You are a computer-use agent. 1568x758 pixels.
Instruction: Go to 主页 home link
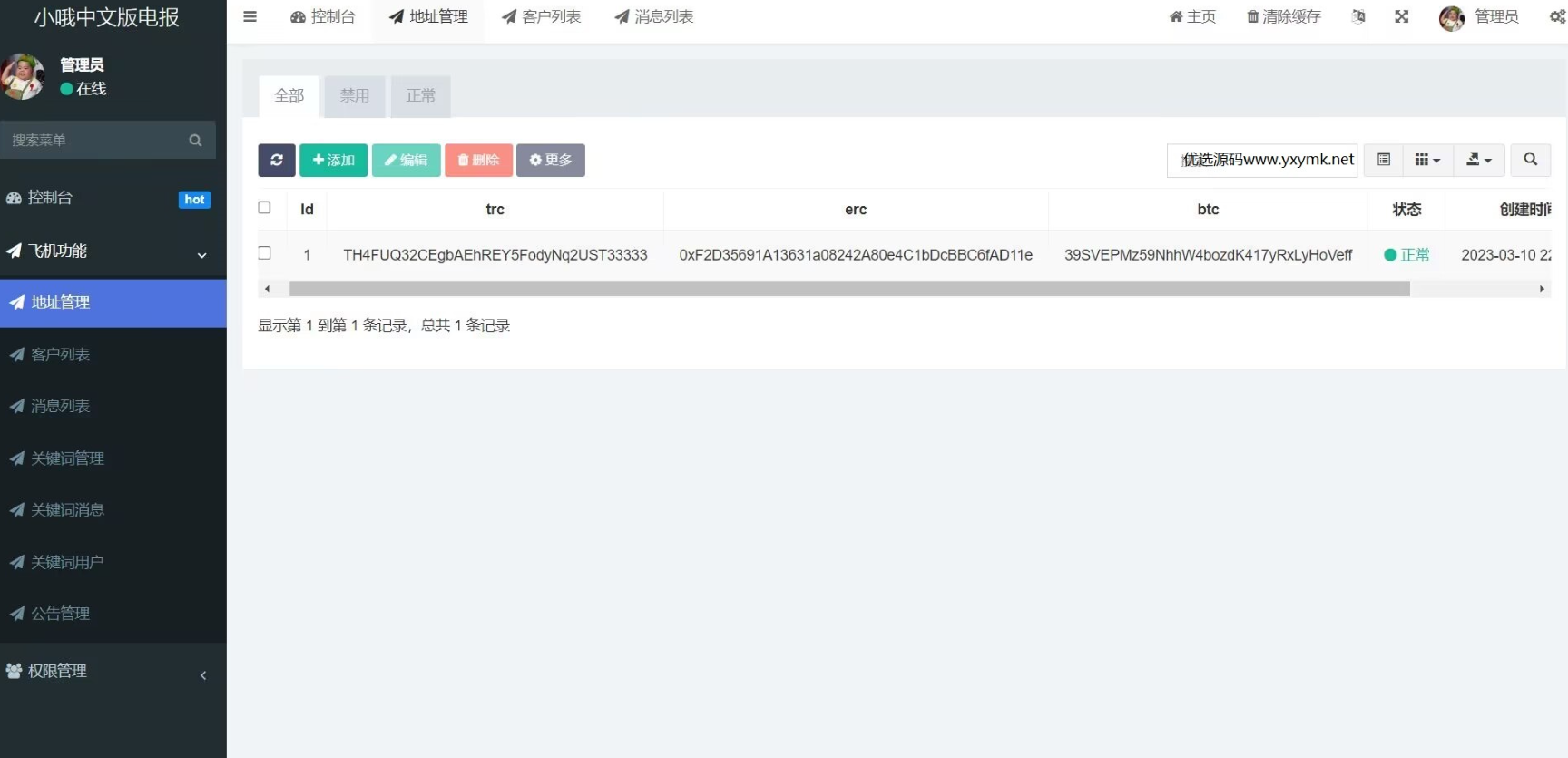(1192, 17)
